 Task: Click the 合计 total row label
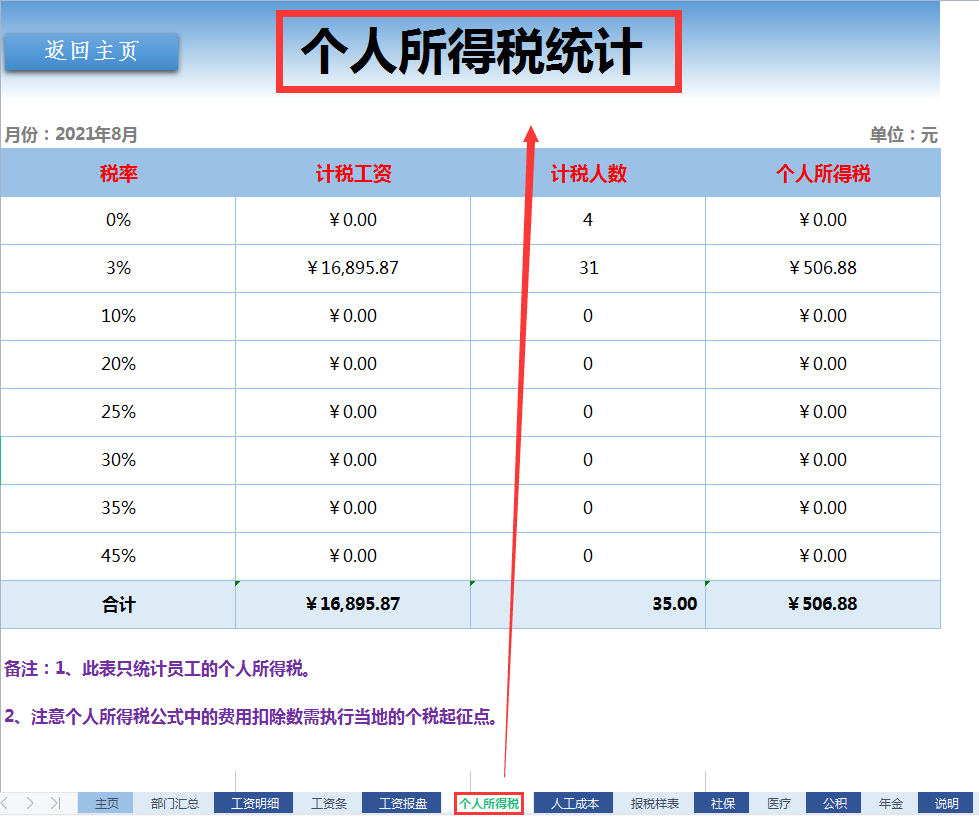(x=117, y=604)
